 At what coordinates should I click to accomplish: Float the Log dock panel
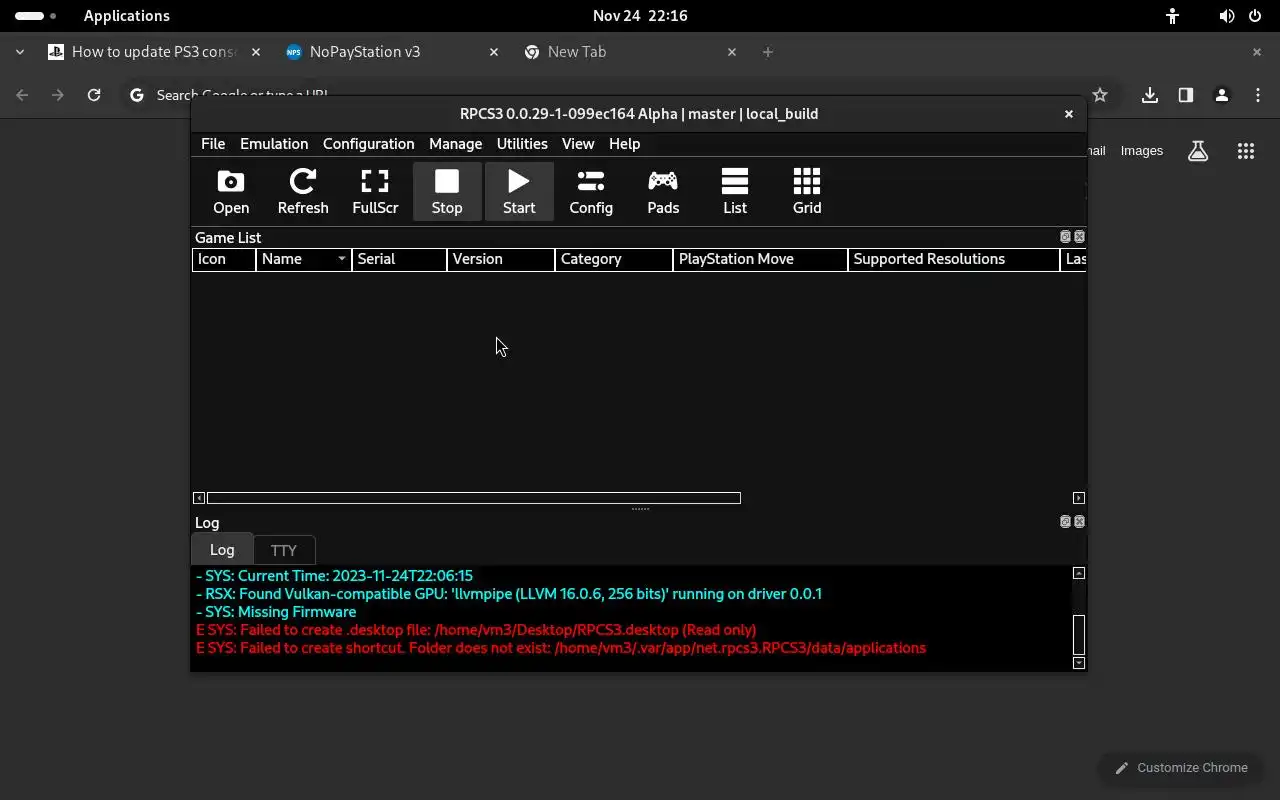[1065, 522]
